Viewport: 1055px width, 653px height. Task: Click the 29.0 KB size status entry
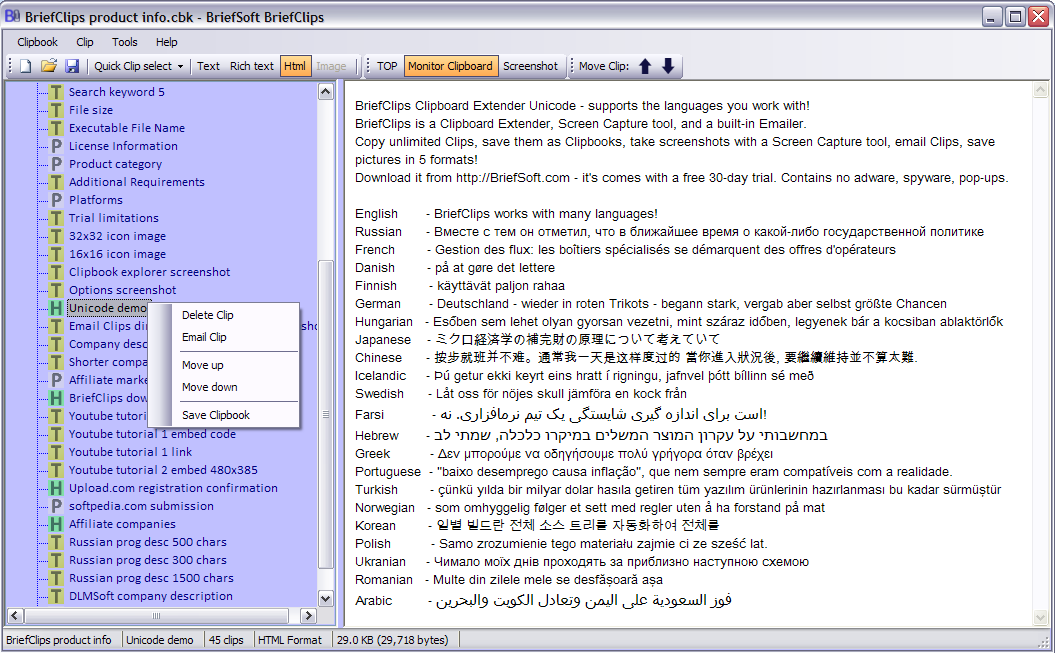click(392, 640)
